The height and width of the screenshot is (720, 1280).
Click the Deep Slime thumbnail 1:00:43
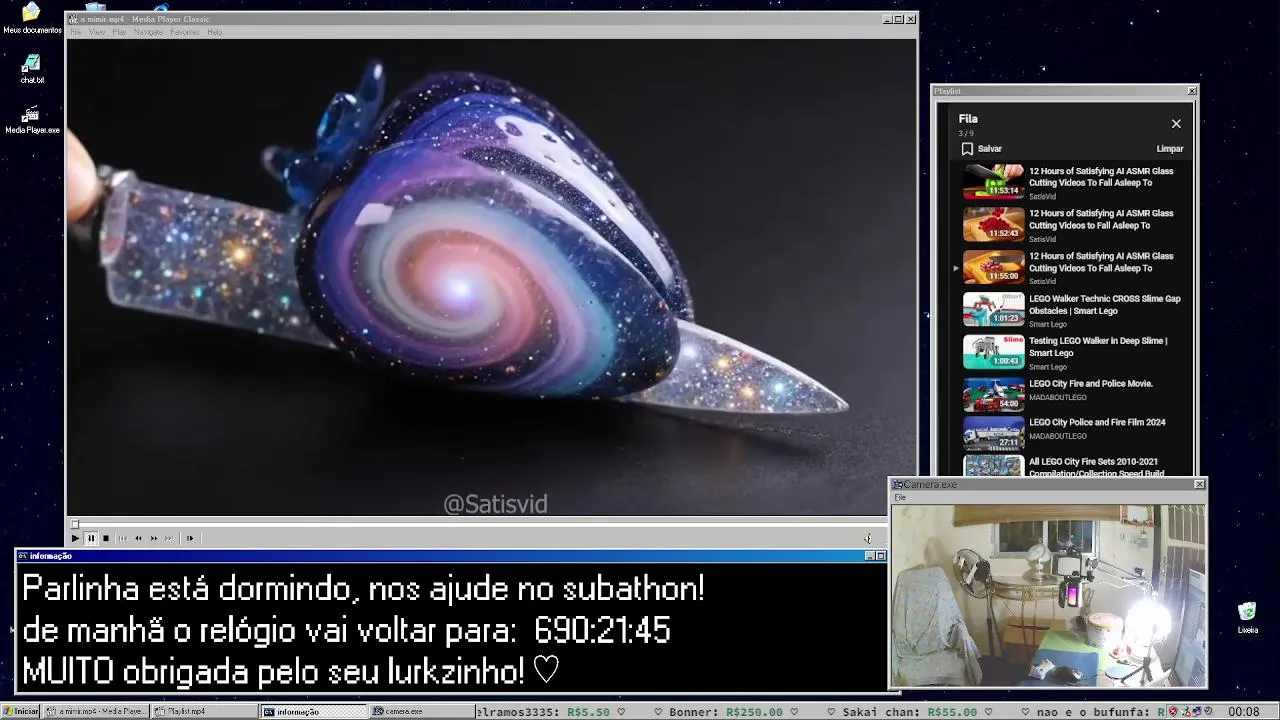click(993, 352)
